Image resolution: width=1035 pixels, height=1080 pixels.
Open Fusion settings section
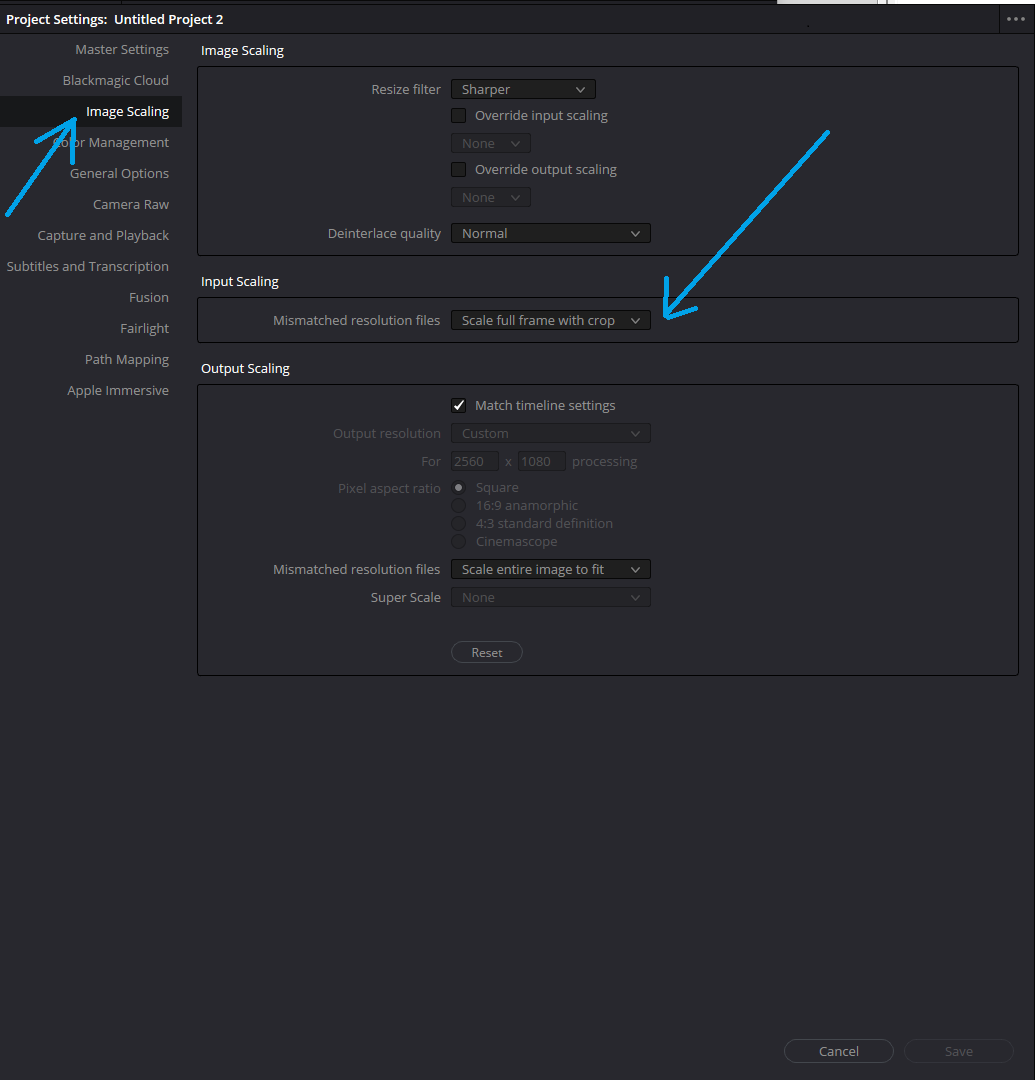click(149, 298)
